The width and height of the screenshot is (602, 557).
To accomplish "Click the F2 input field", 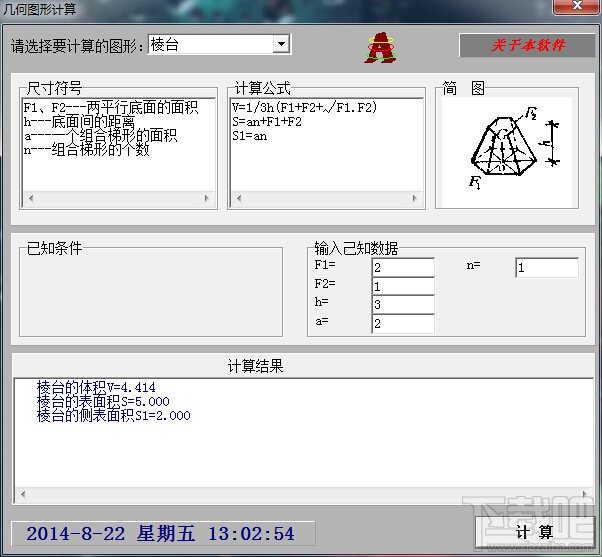I will (x=403, y=286).
